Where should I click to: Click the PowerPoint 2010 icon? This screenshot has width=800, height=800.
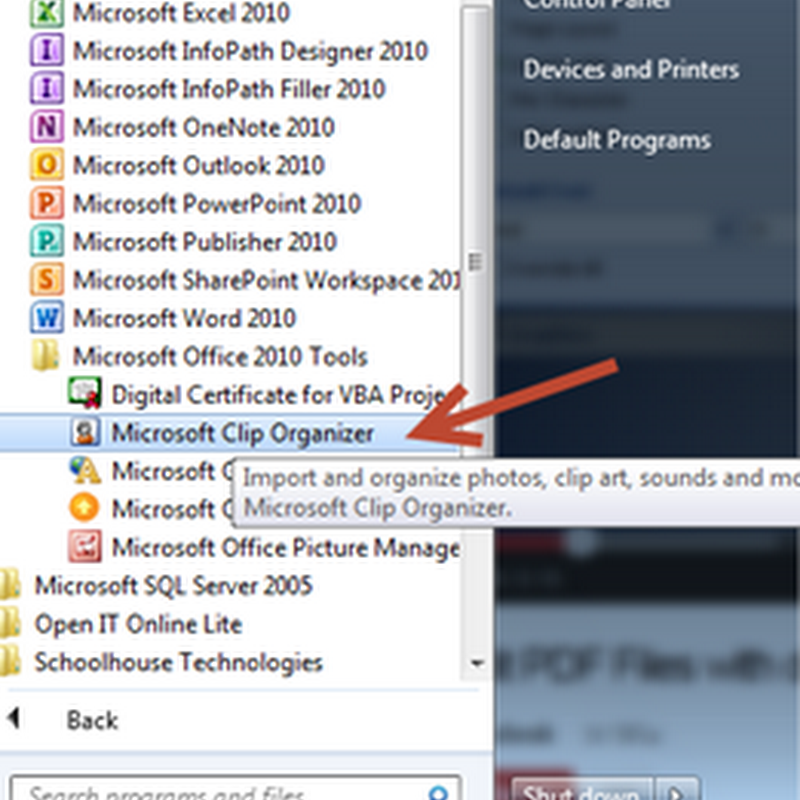(46, 203)
